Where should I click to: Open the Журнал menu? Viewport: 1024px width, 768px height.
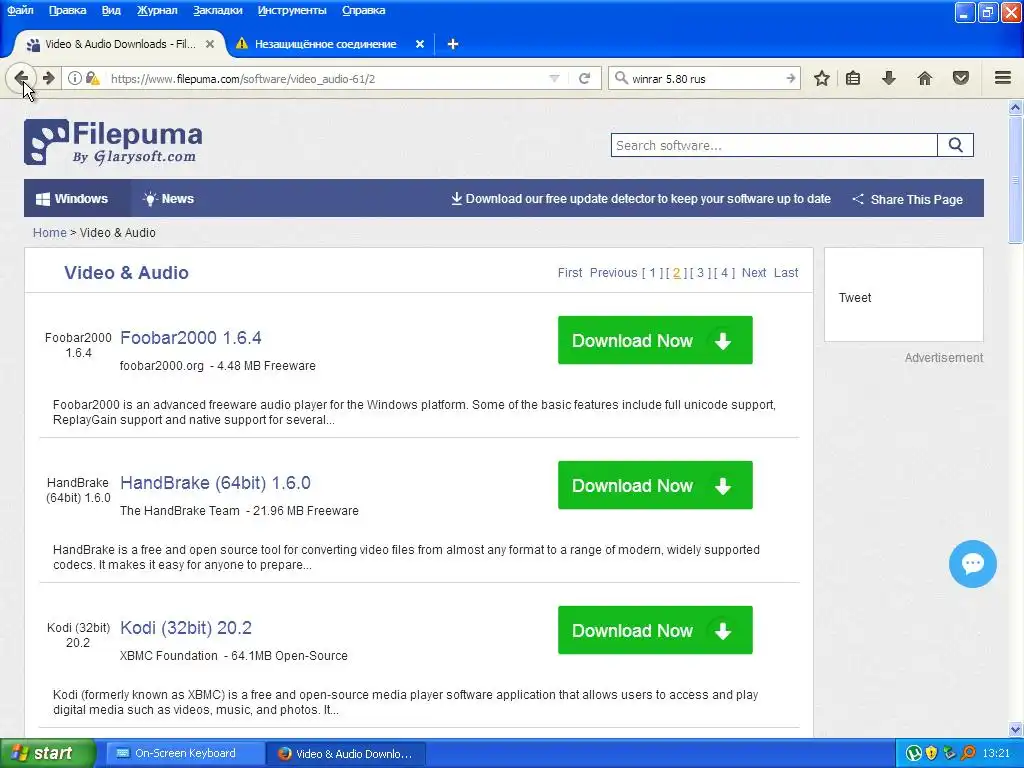point(157,10)
